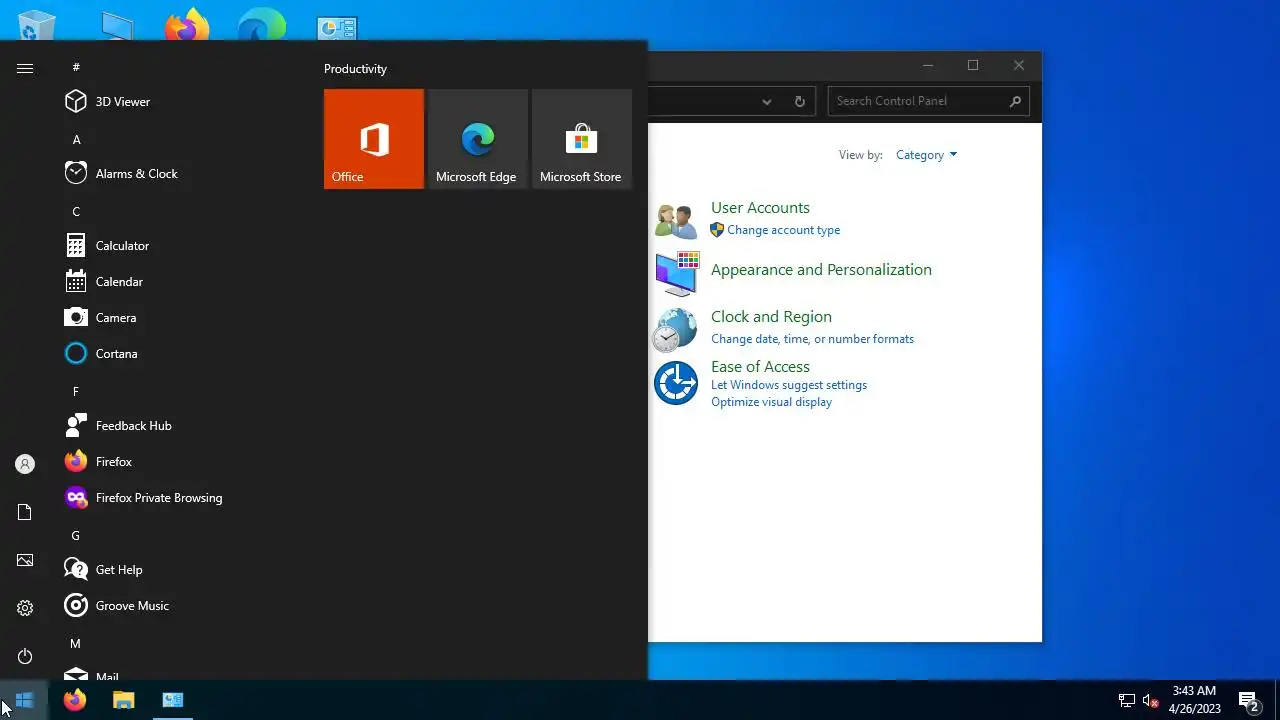Open Get Help app

click(180, 569)
